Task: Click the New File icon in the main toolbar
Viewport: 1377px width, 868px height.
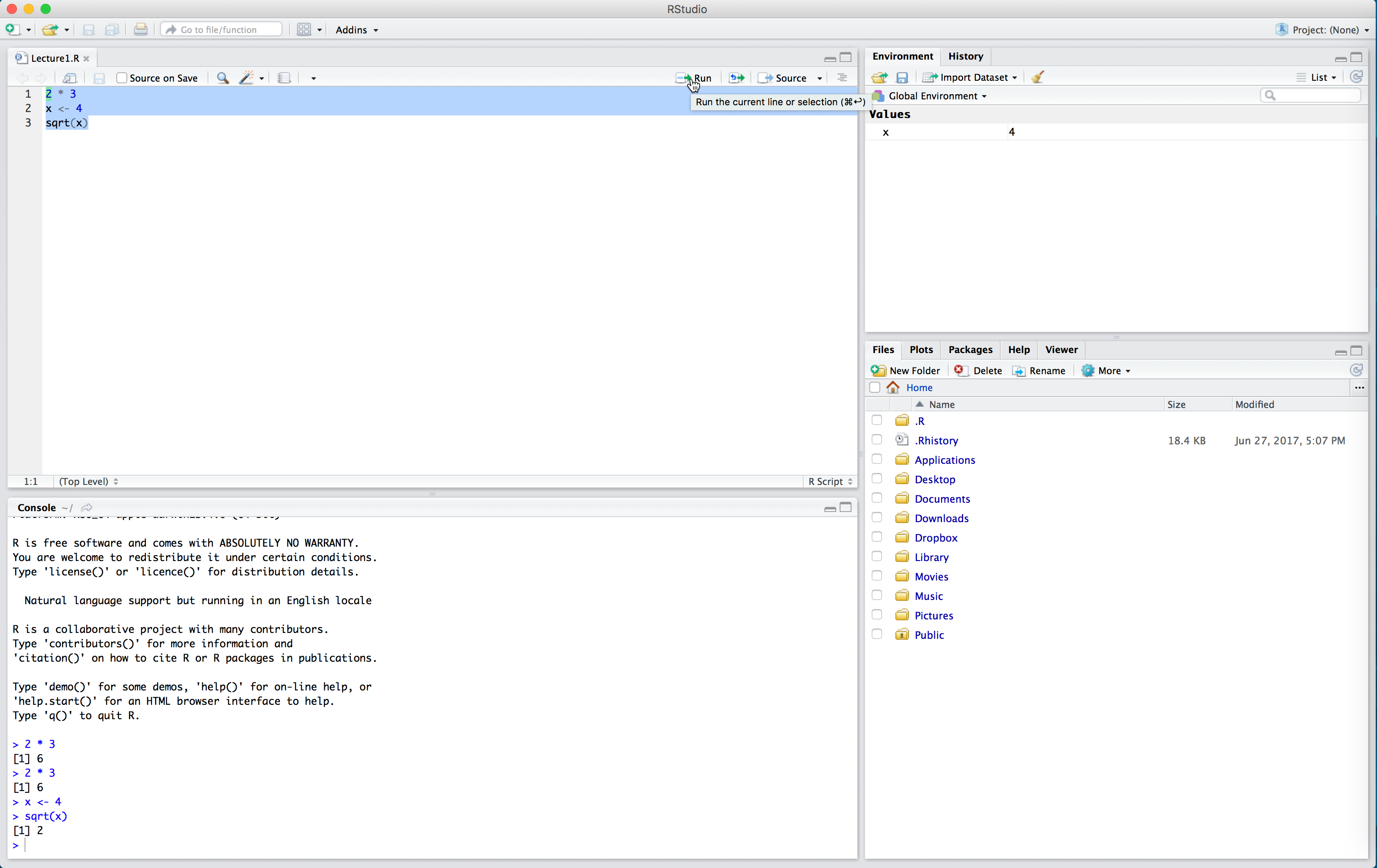Action: pyautogui.click(x=12, y=29)
